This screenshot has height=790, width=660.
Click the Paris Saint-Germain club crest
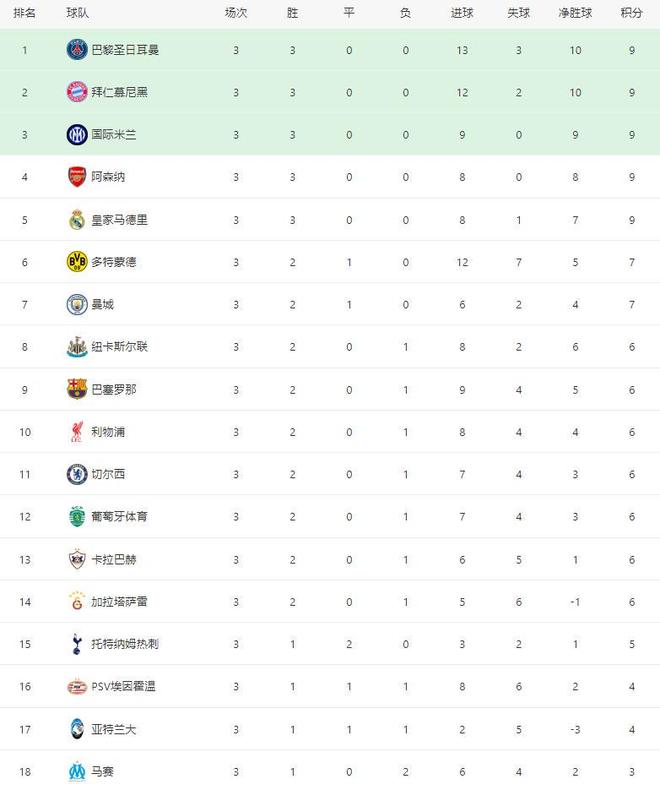(x=77, y=49)
